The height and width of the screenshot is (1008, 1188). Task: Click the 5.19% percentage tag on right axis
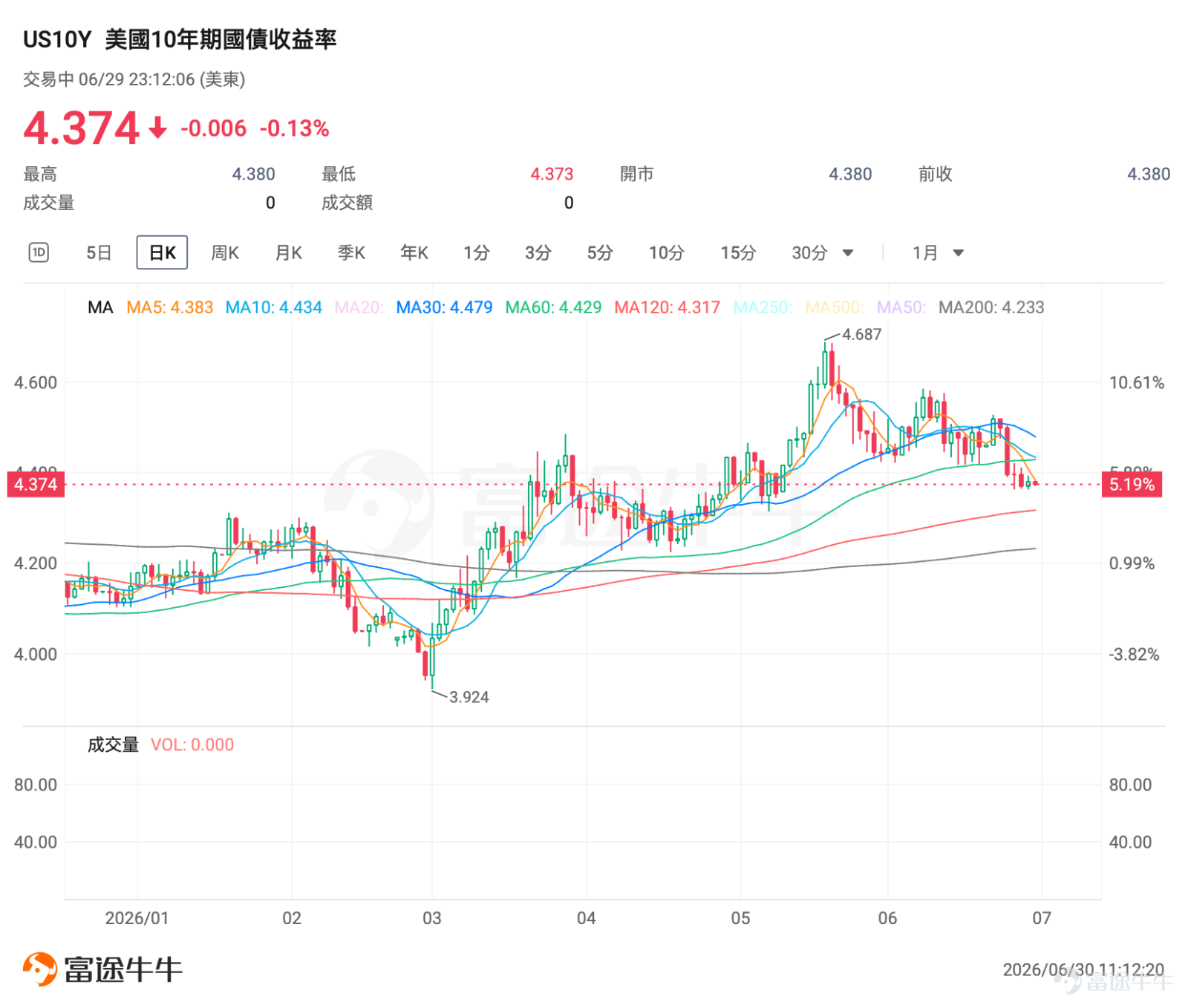click(1132, 485)
